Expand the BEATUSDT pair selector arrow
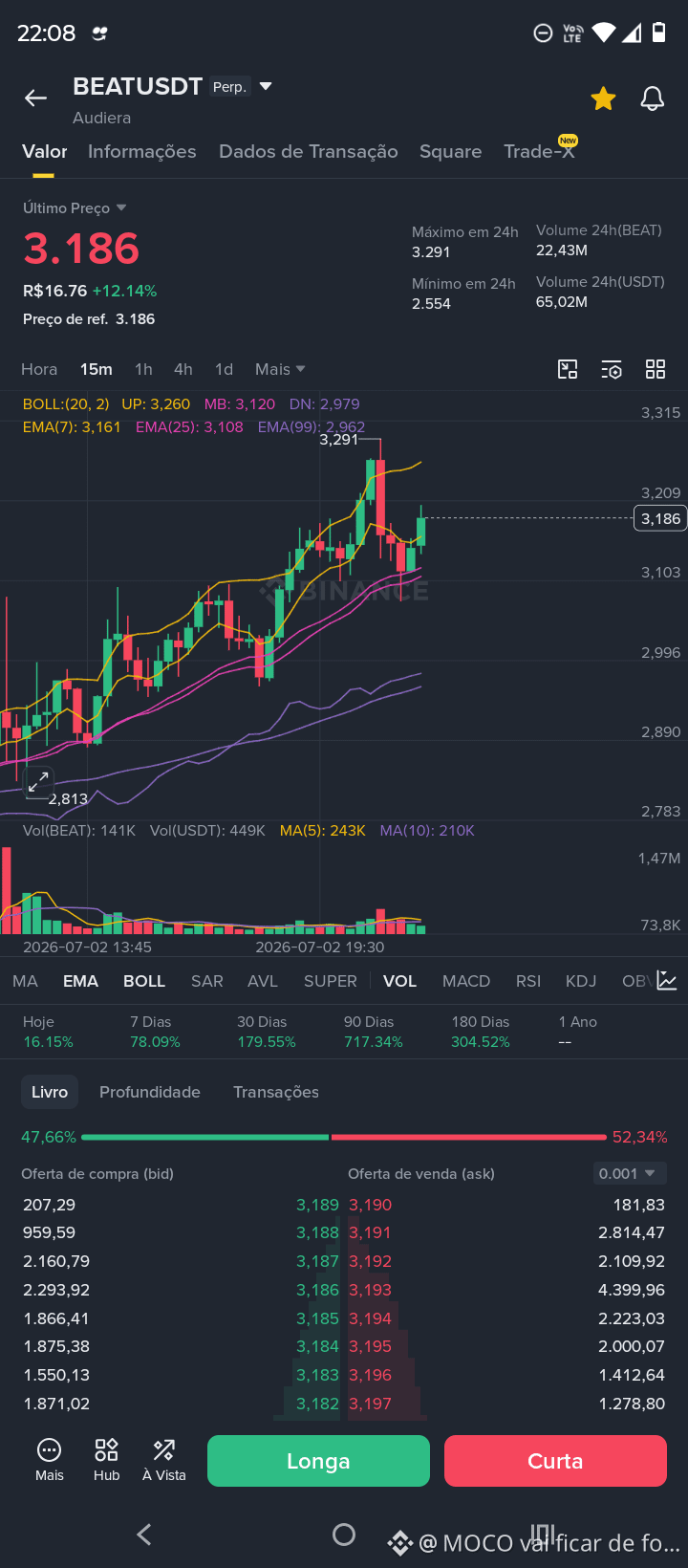 266,86
